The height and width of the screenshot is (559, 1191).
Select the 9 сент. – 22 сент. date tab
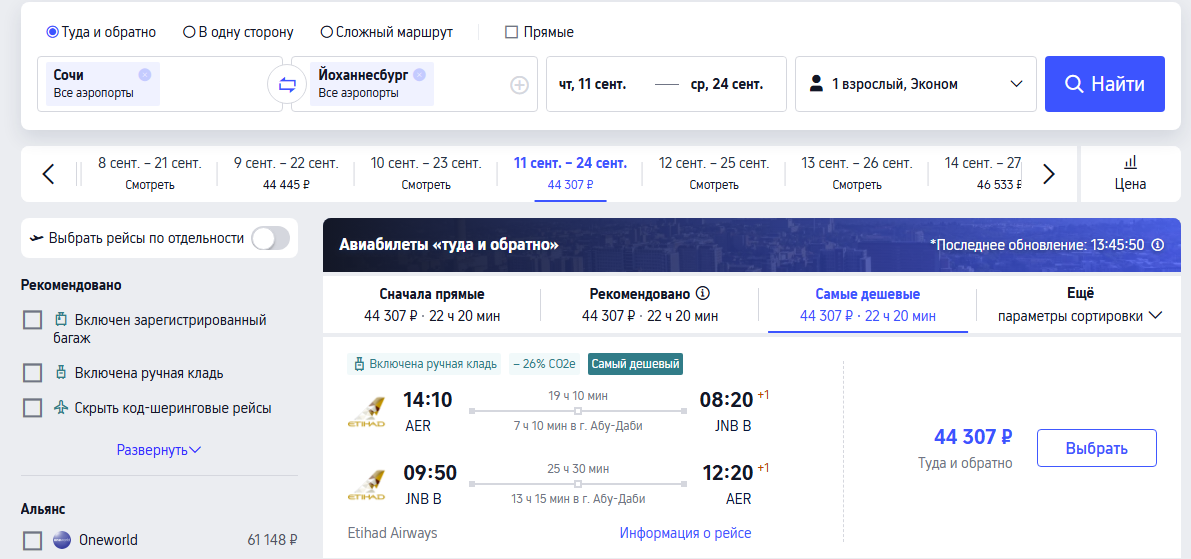(x=286, y=174)
